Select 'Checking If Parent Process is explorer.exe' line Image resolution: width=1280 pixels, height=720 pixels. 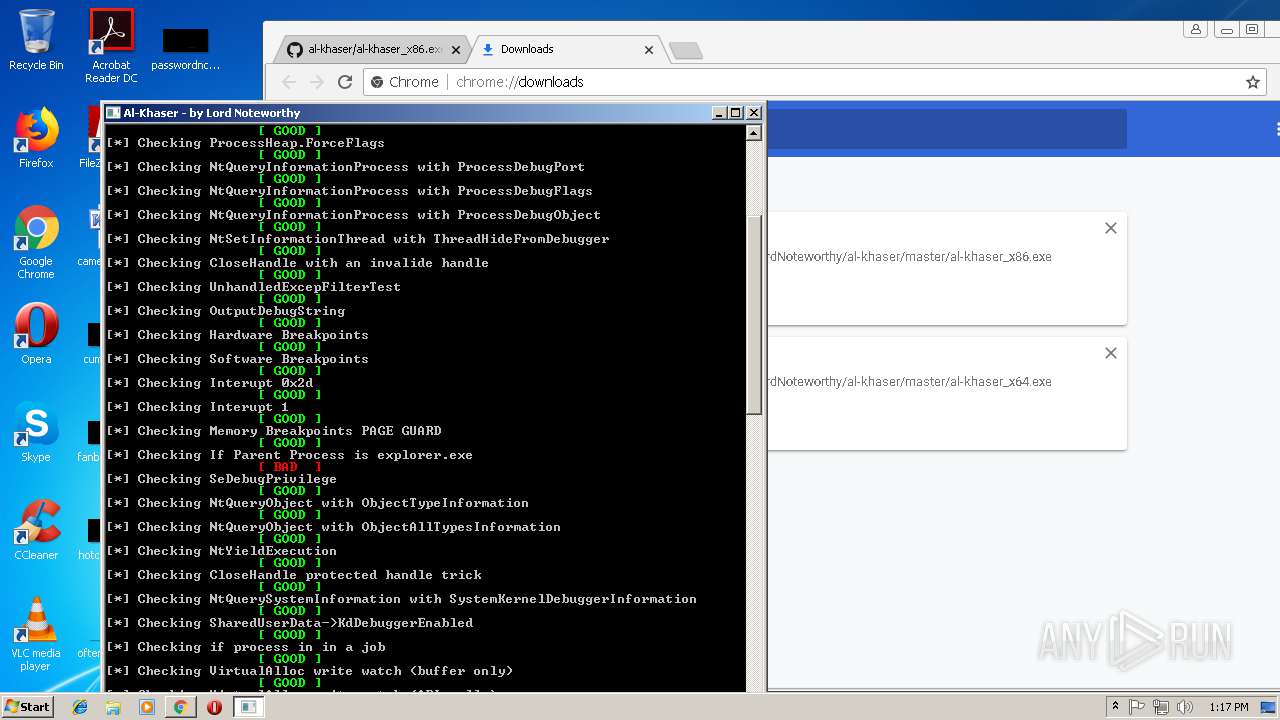click(x=289, y=455)
